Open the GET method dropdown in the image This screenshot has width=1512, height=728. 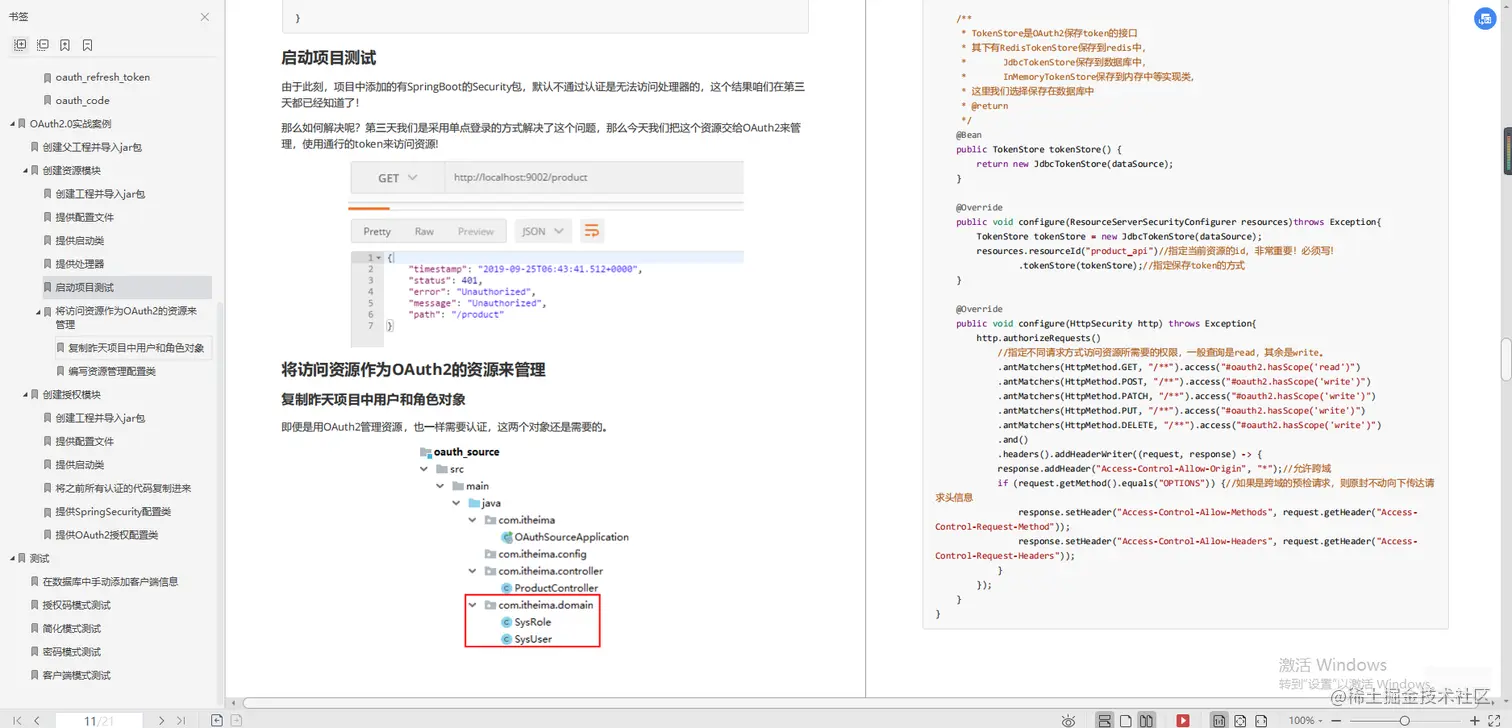coord(397,178)
